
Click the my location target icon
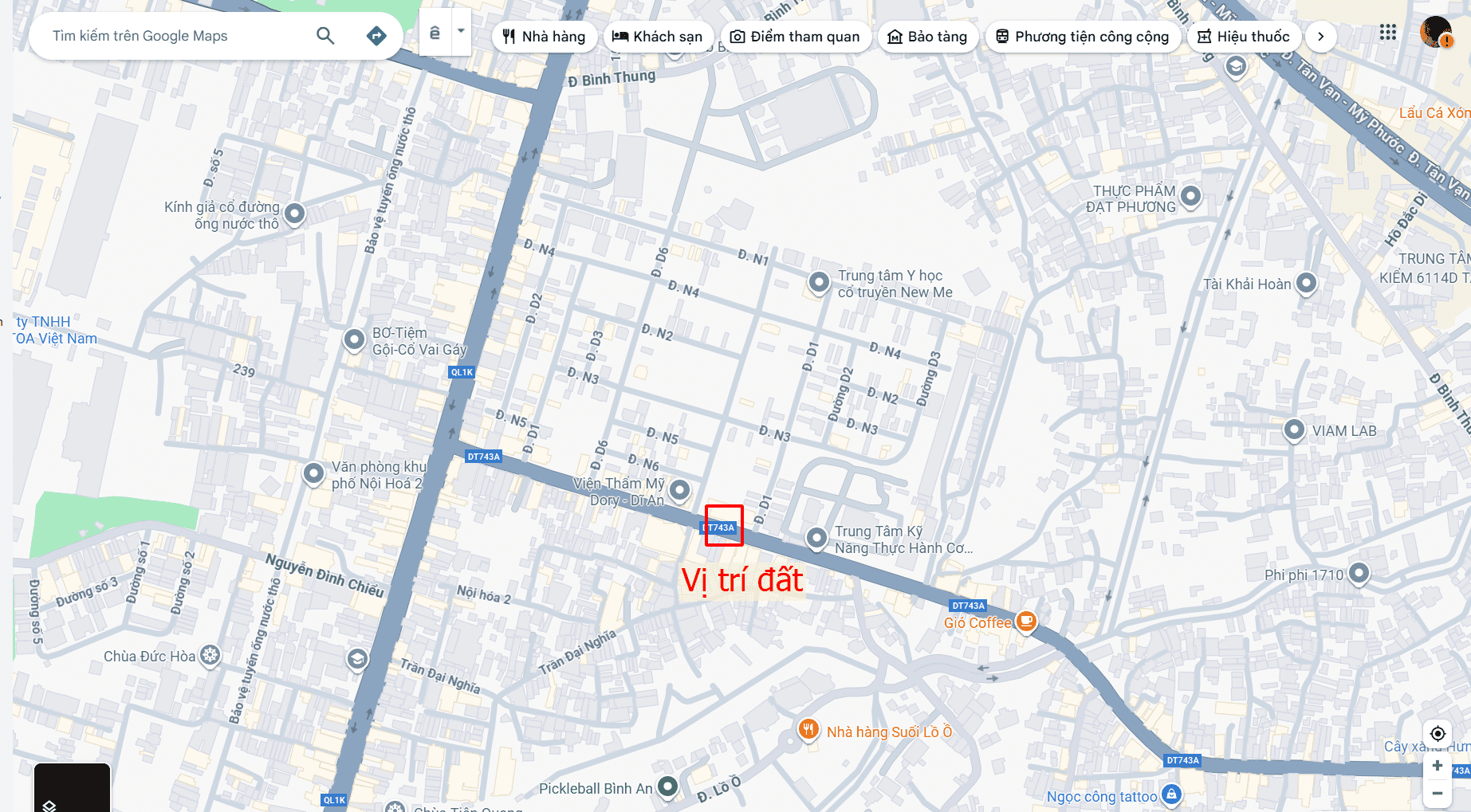pos(1438,734)
